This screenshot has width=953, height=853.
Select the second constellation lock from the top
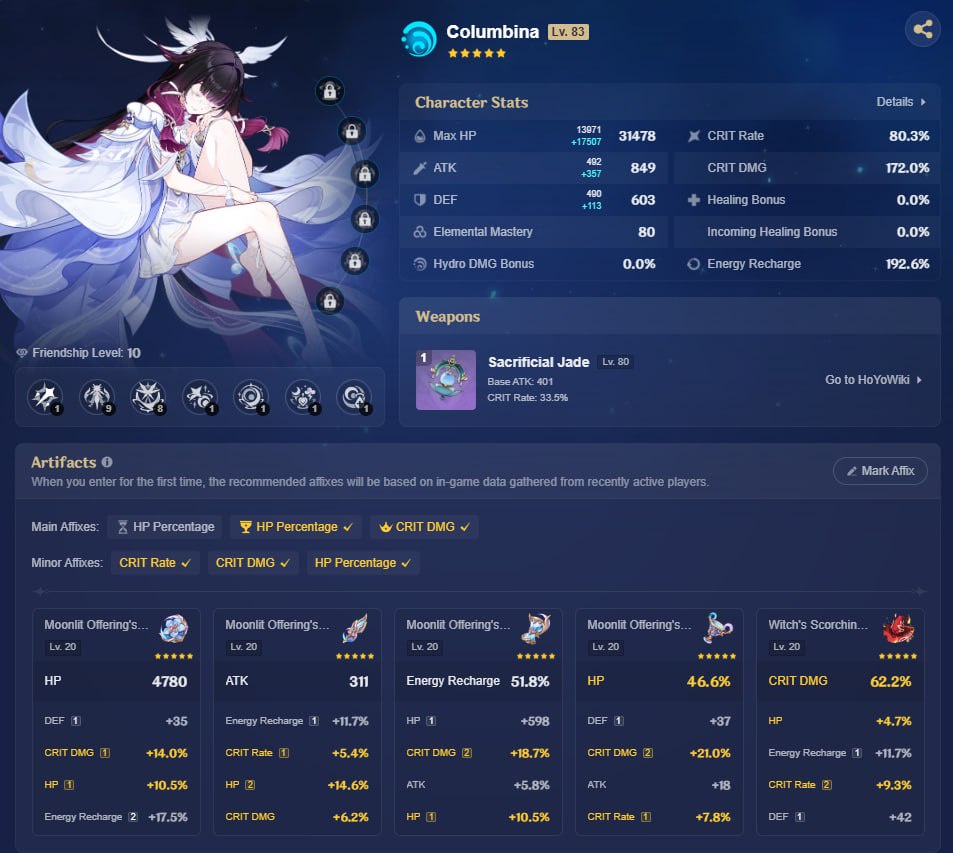[x=351, y=131]
